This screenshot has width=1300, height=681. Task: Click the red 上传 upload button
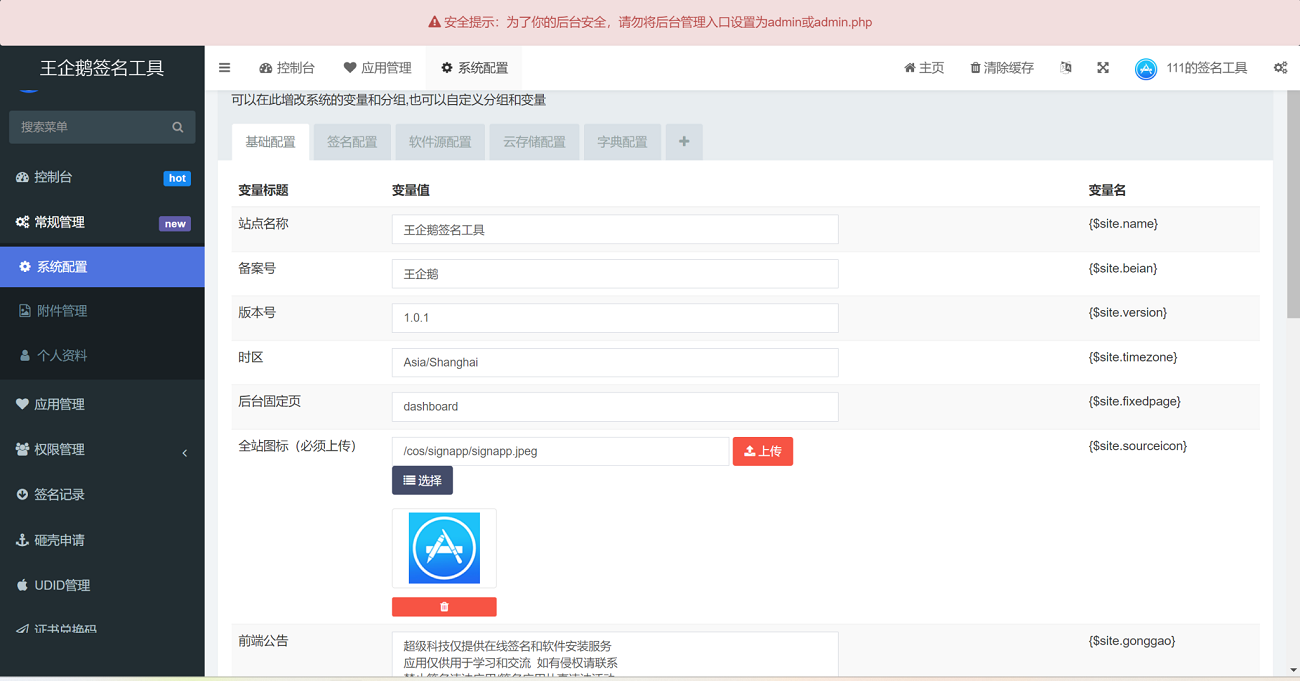click(762, 451)
